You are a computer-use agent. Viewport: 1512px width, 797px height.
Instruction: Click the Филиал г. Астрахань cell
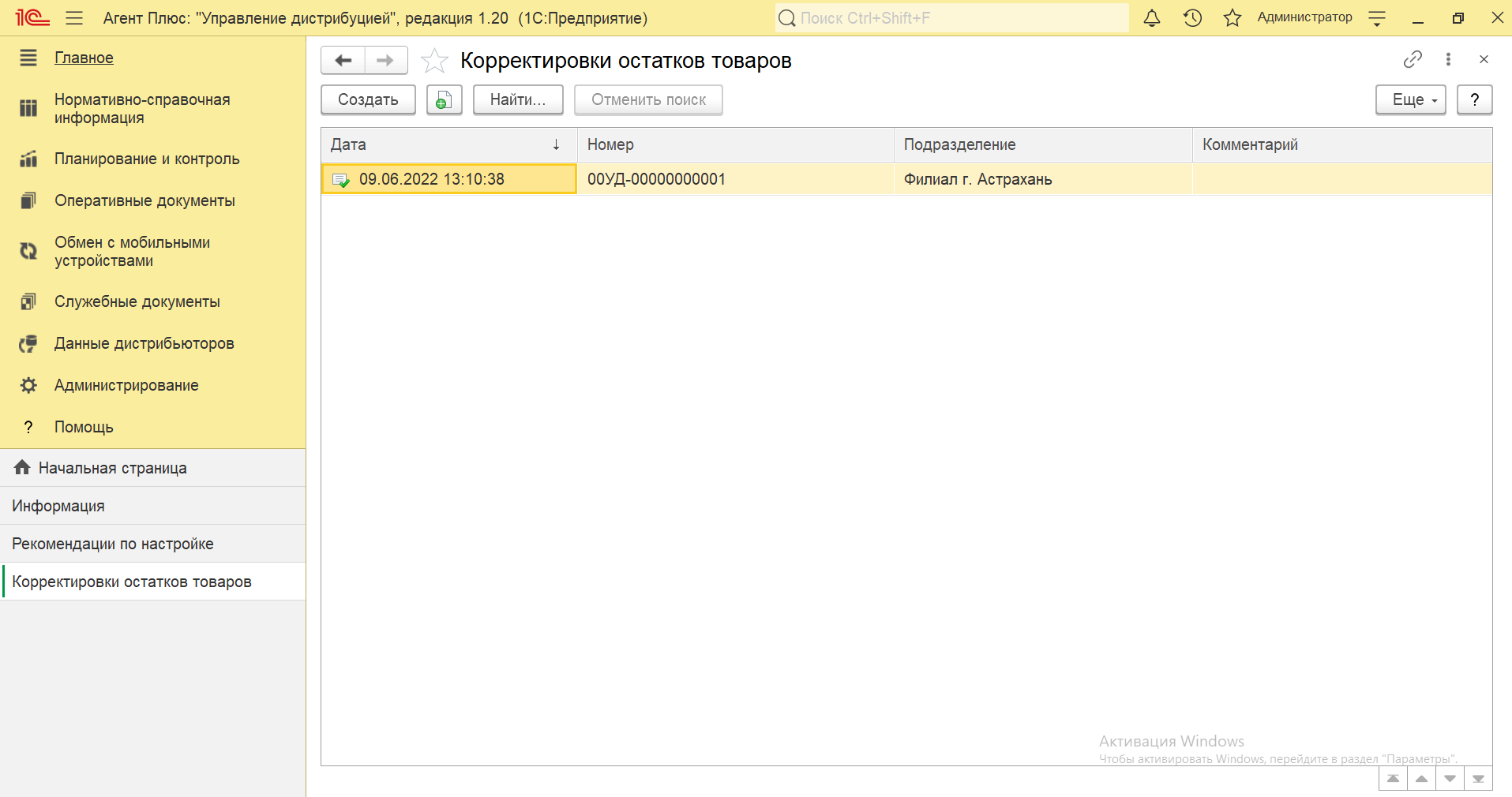[1043, 179]
